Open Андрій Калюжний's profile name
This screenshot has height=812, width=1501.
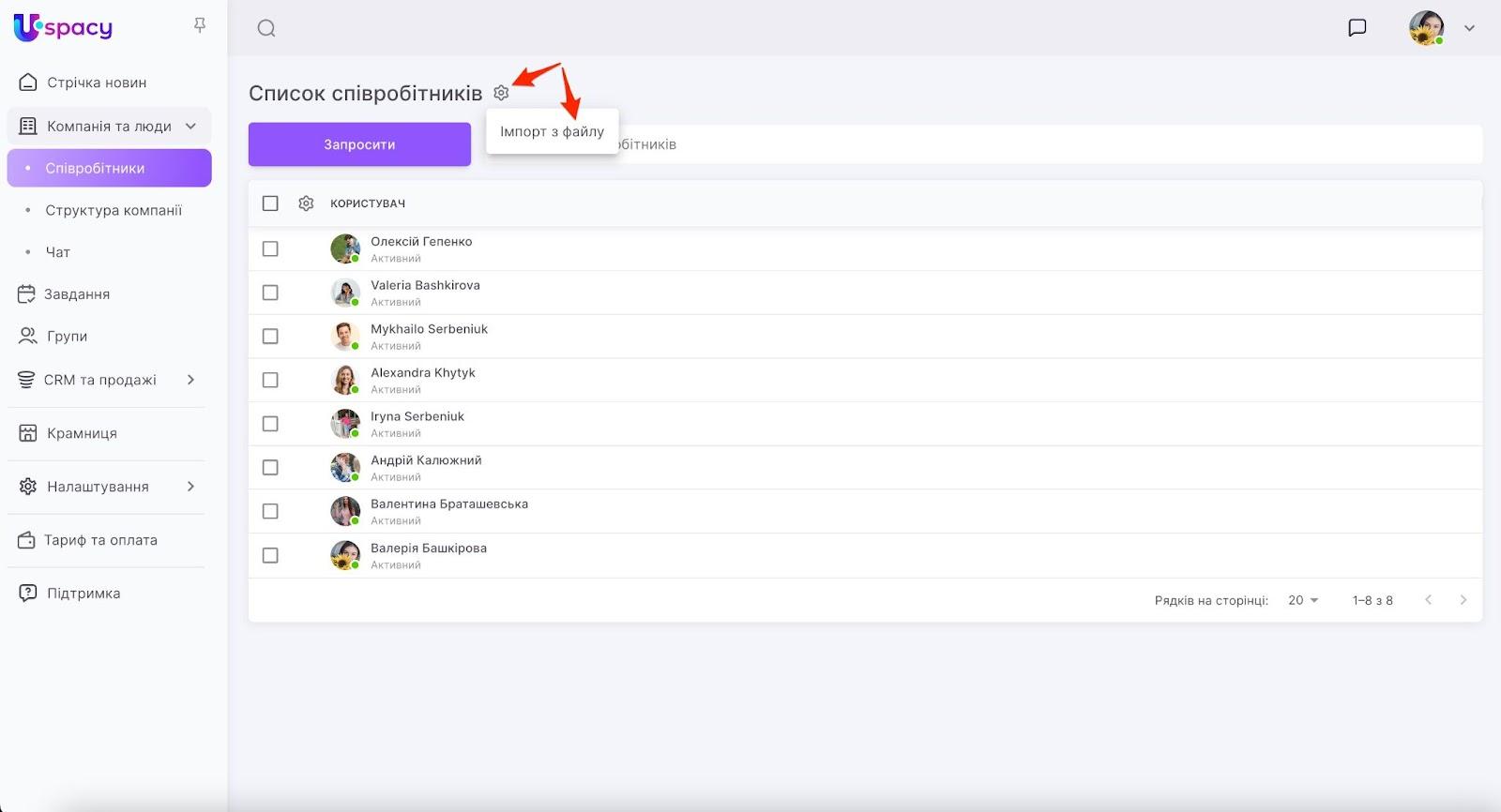[426, 460]
